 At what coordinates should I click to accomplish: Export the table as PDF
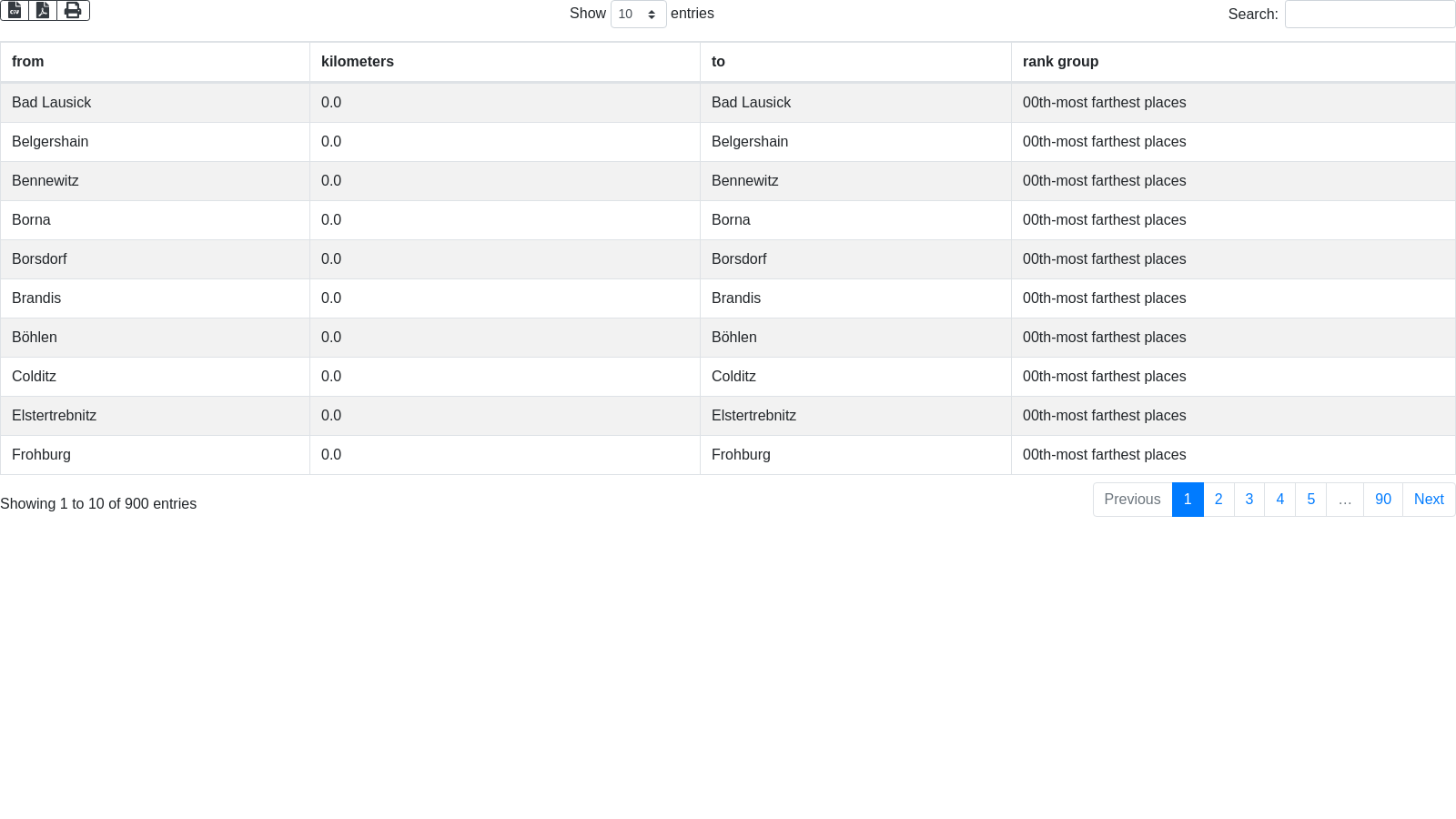(x=43, y=10)
